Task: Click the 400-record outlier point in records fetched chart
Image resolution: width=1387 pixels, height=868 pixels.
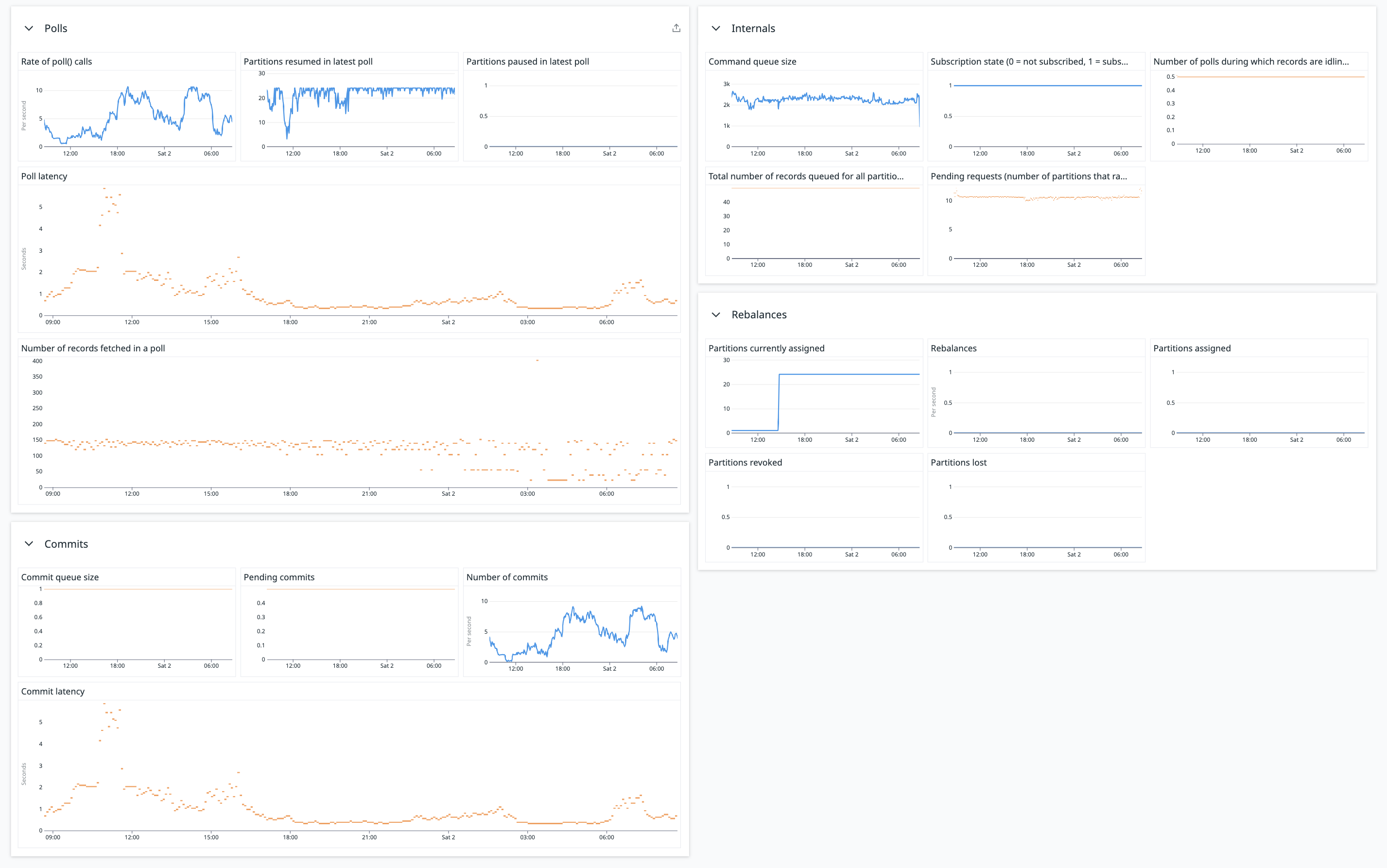Action: coord(537,361)
